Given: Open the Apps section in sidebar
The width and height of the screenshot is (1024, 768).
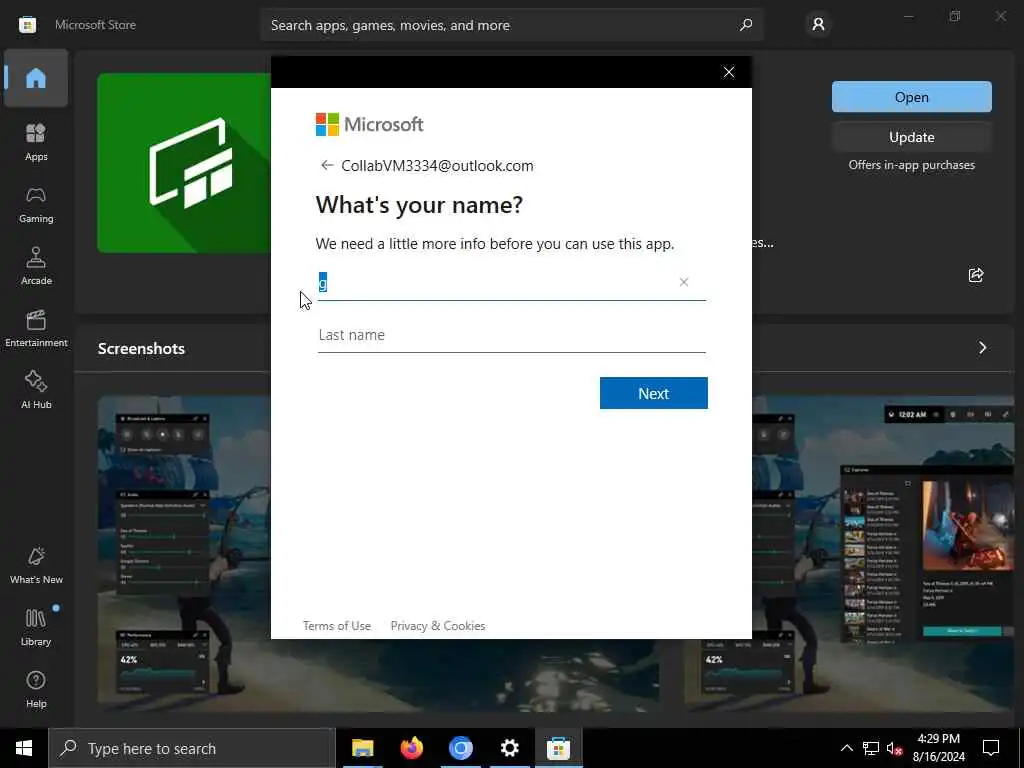Looking at the screenshot, I should click(x=36, y=142).
